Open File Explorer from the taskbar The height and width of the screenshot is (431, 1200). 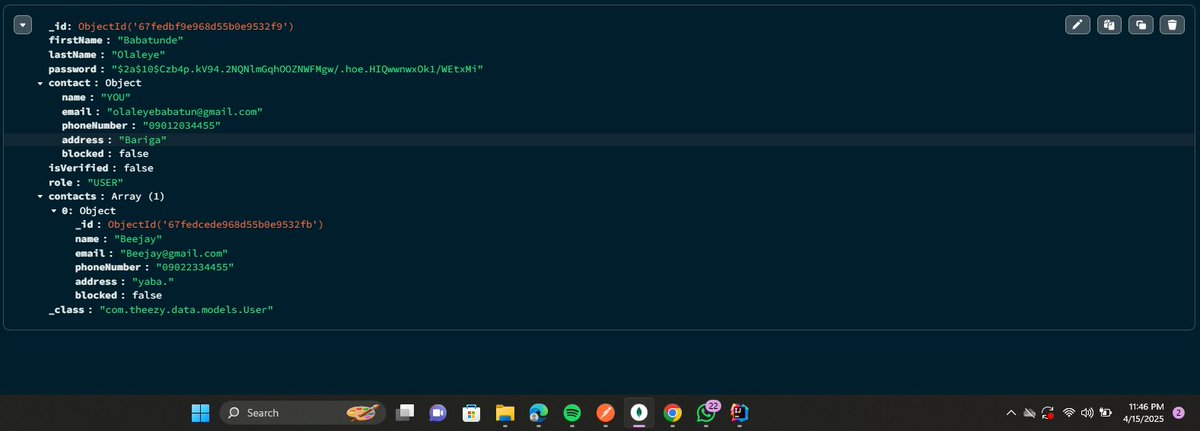[x=505, y=412]
